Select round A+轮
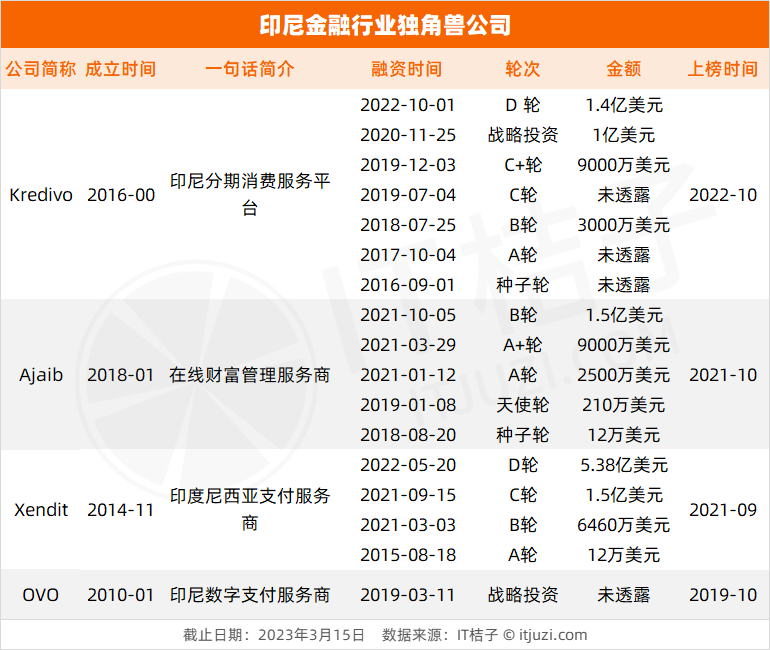770x650 pixels. pos(523,345)
